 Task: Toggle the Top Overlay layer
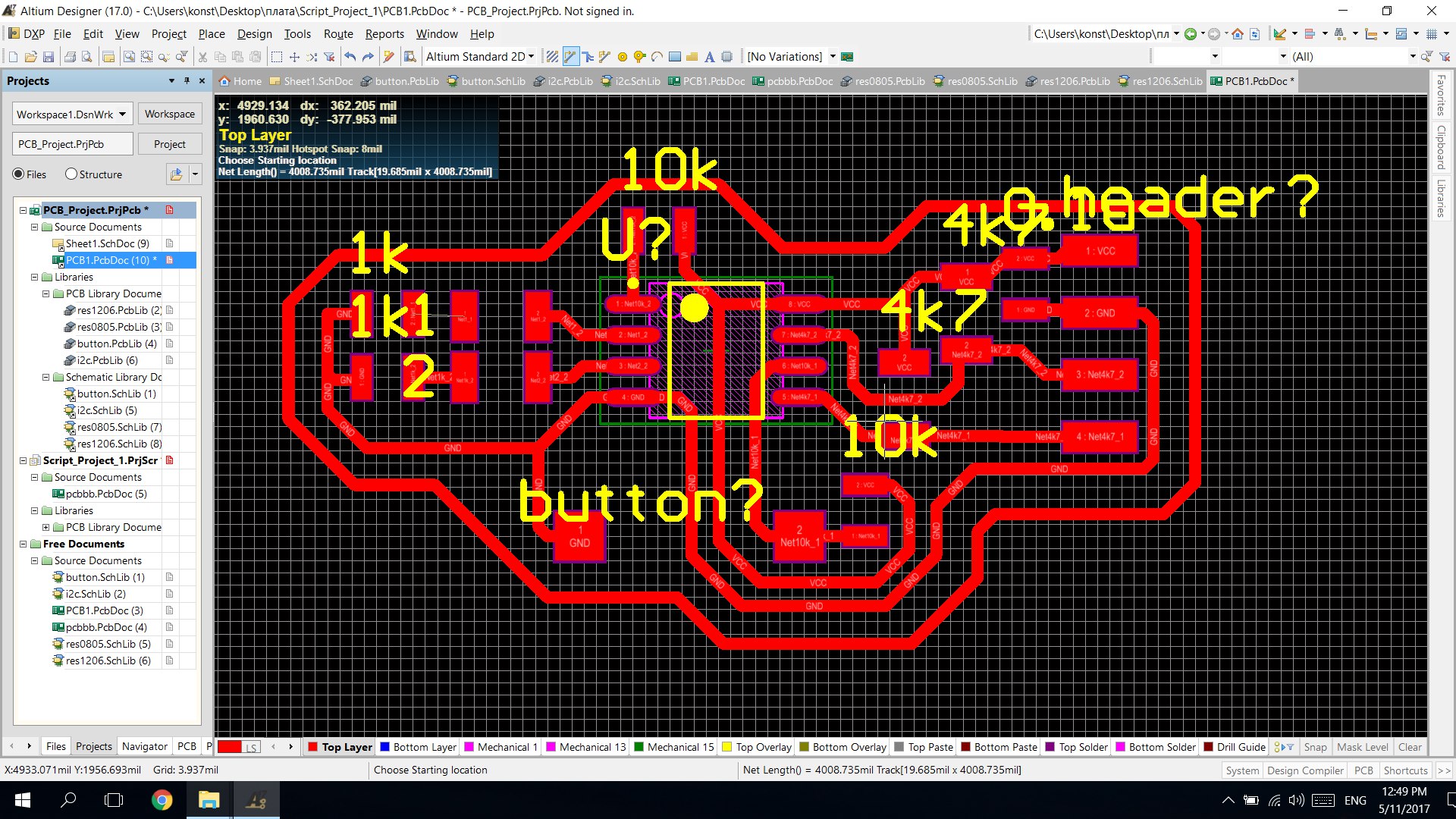click(x=756, y=747)
